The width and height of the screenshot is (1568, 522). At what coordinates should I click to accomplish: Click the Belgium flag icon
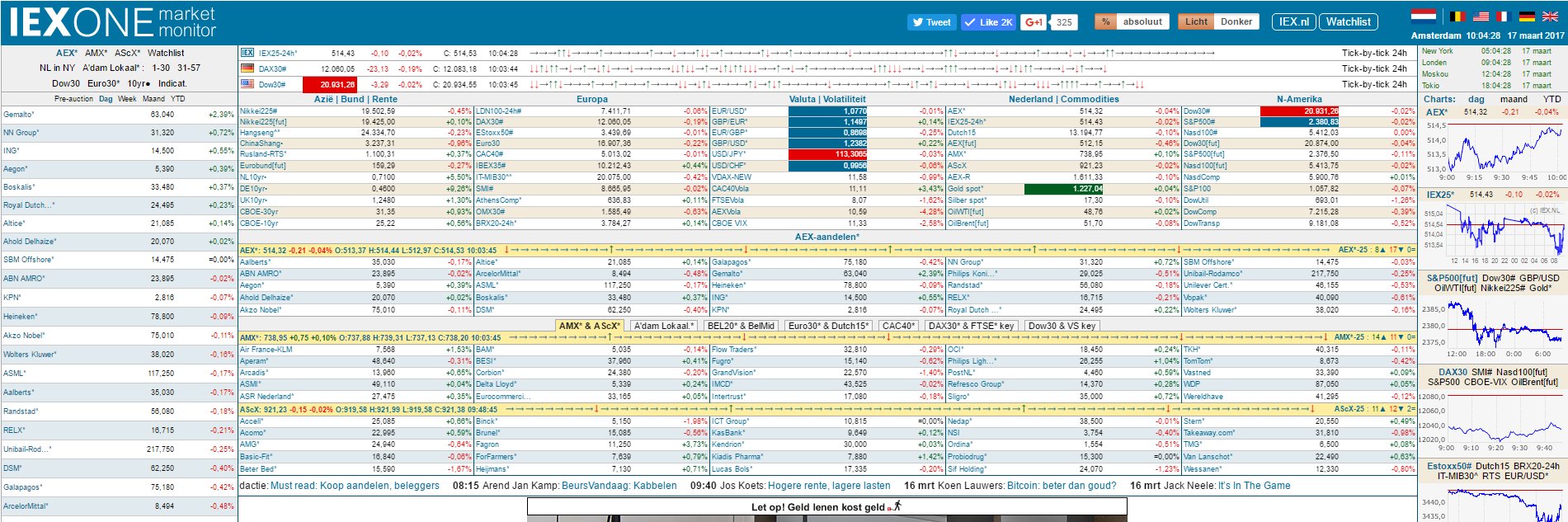tap(1457, 16)
